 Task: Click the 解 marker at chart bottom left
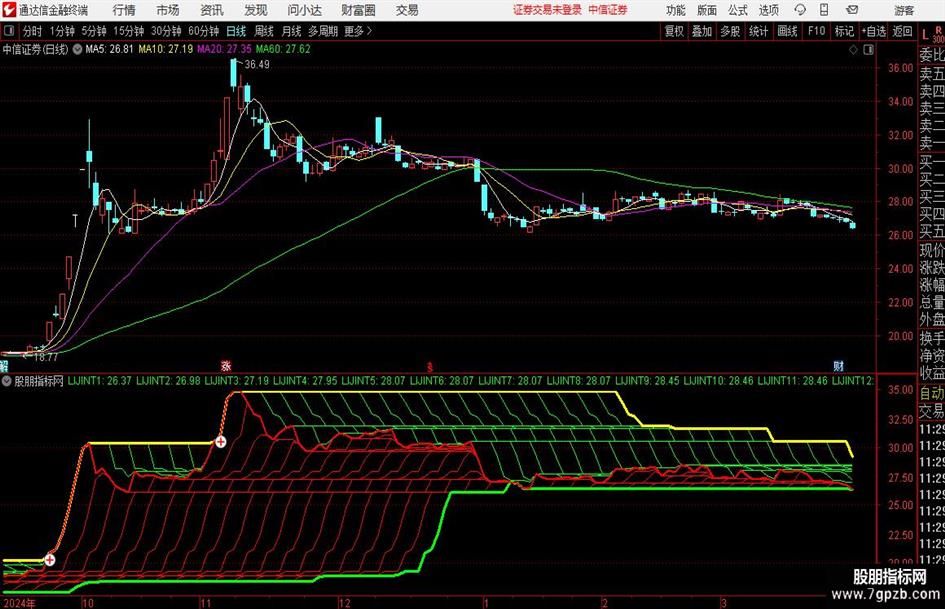[4, 365]
